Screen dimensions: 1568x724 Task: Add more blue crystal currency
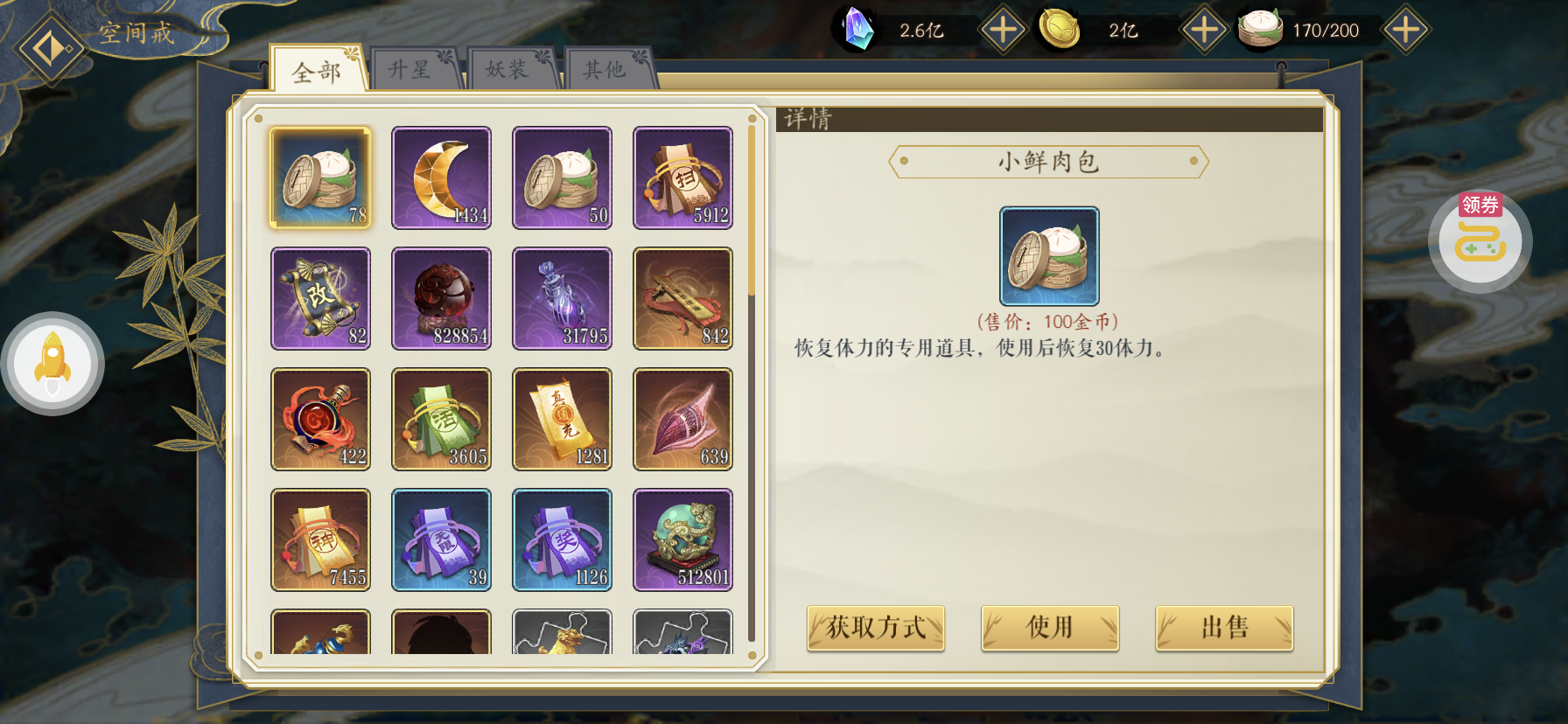pos(1003,30)
